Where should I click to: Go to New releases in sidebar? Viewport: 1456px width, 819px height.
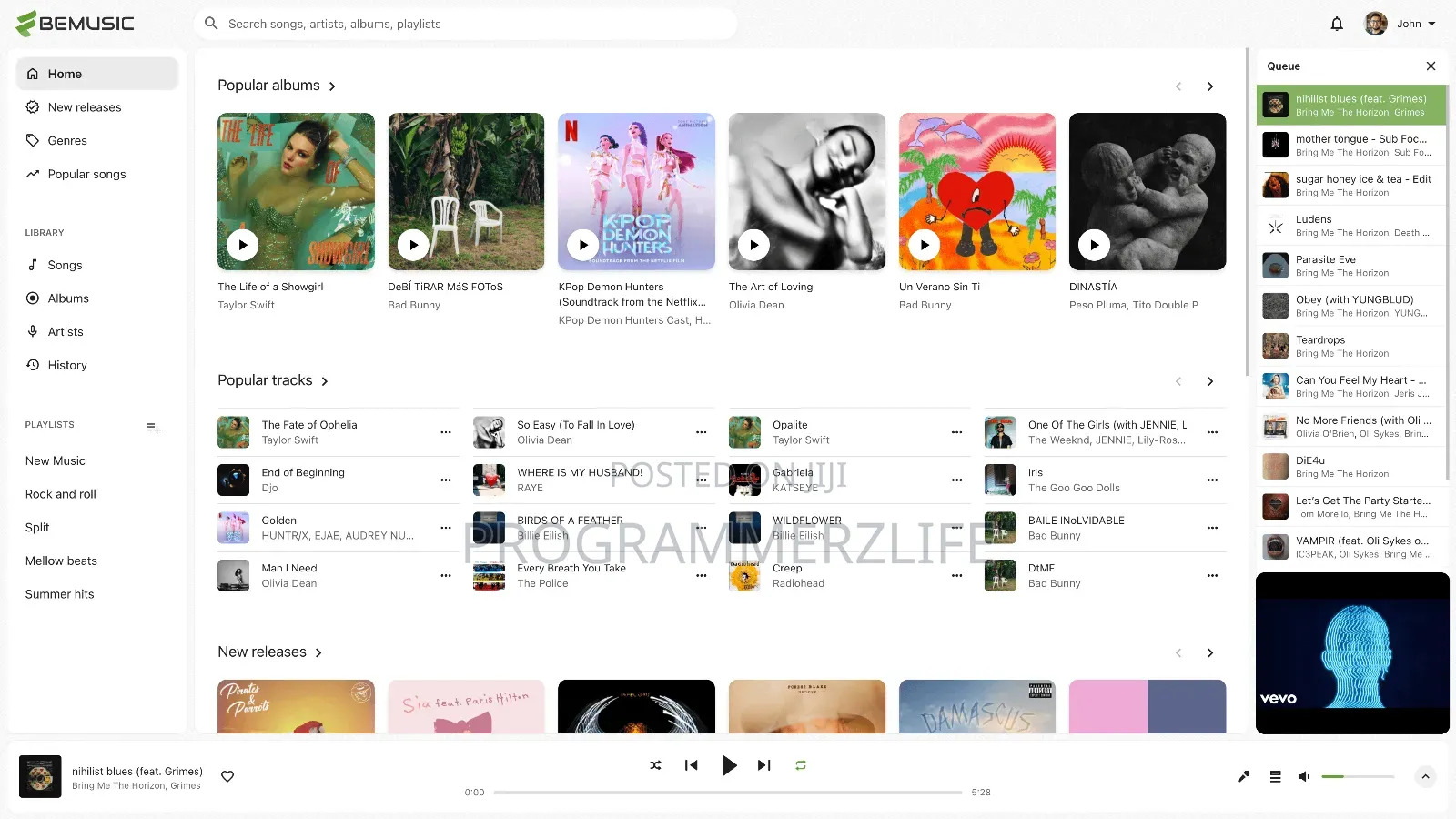tap(96, 107)
